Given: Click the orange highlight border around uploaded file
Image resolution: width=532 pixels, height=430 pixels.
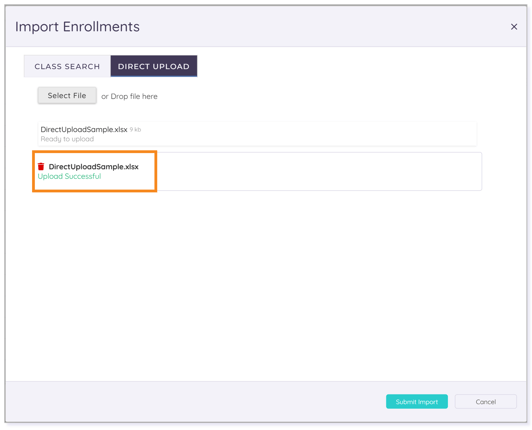Looking at the screenshot, I should pyautogui.click(x=94, y=152).
